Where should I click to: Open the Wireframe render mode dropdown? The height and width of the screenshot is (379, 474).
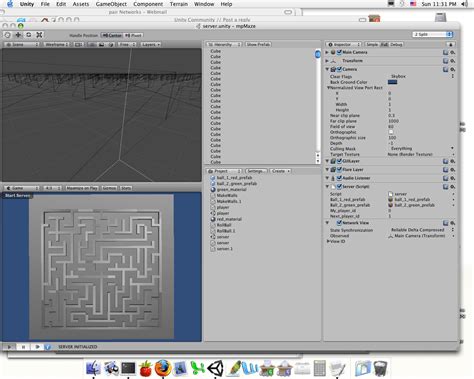pyautogui.click(x=57, y=44)
